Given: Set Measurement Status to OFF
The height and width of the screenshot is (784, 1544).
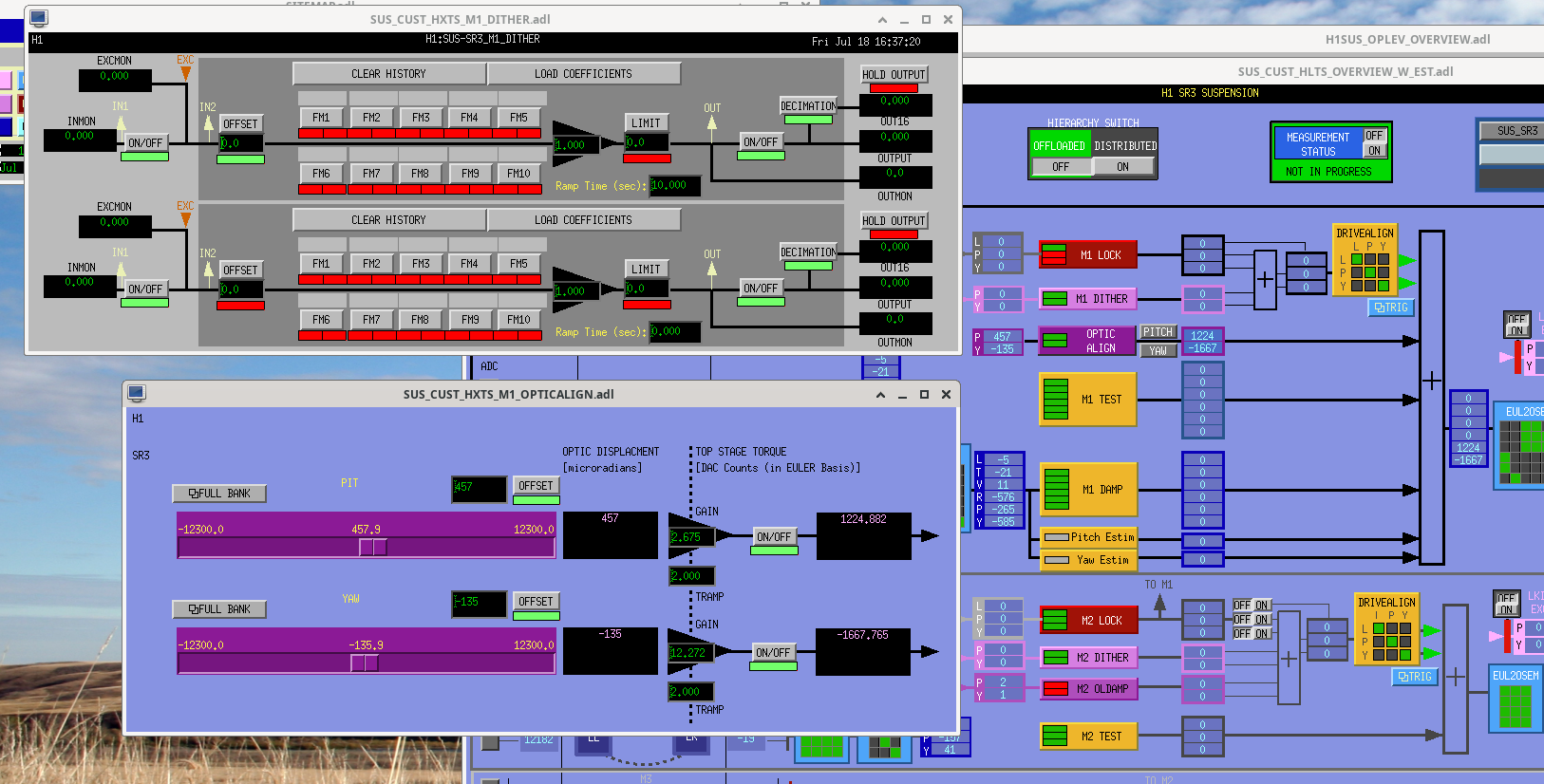Looking at the screenshot, I should [x=1374, y=136].
